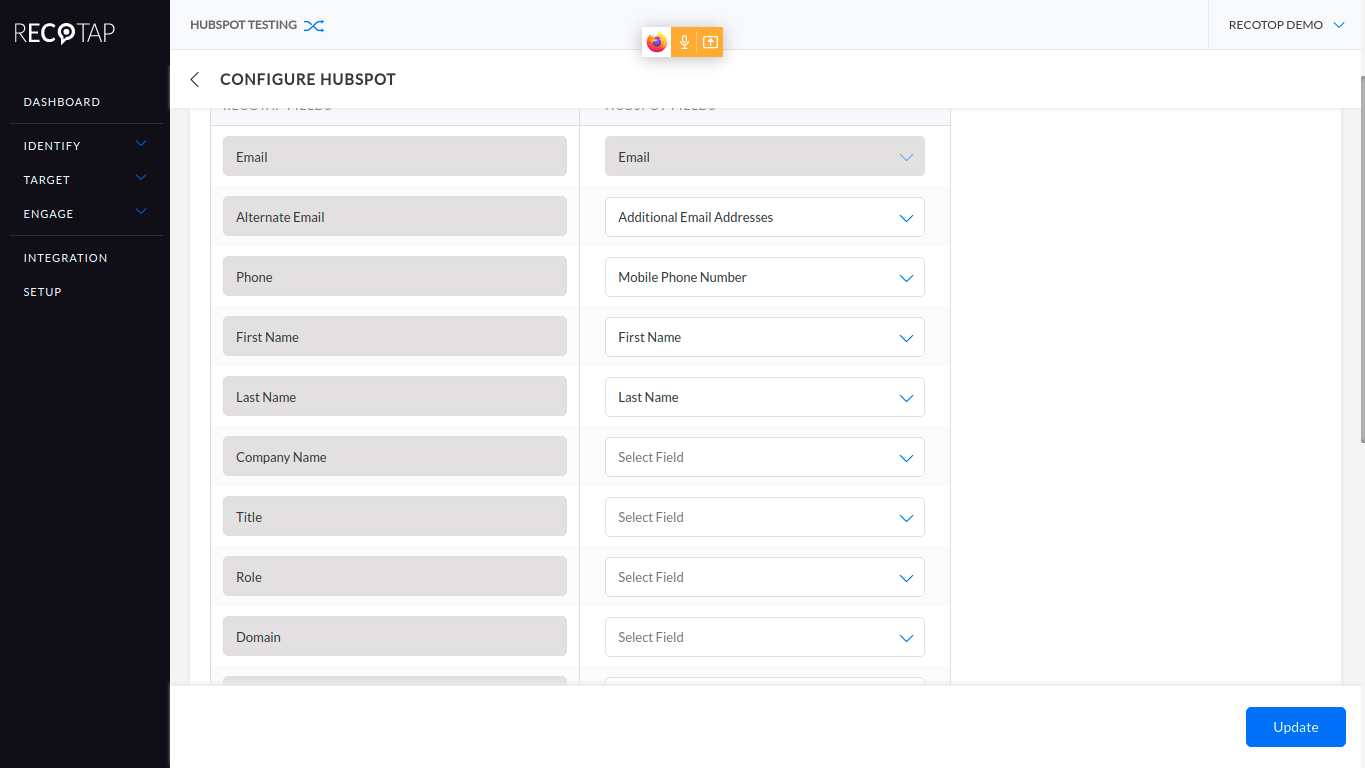The width and height of the screenshot is (1365, 768).
Task: Click the Firefox icon in the top banner
Action: tap(657, 42)
